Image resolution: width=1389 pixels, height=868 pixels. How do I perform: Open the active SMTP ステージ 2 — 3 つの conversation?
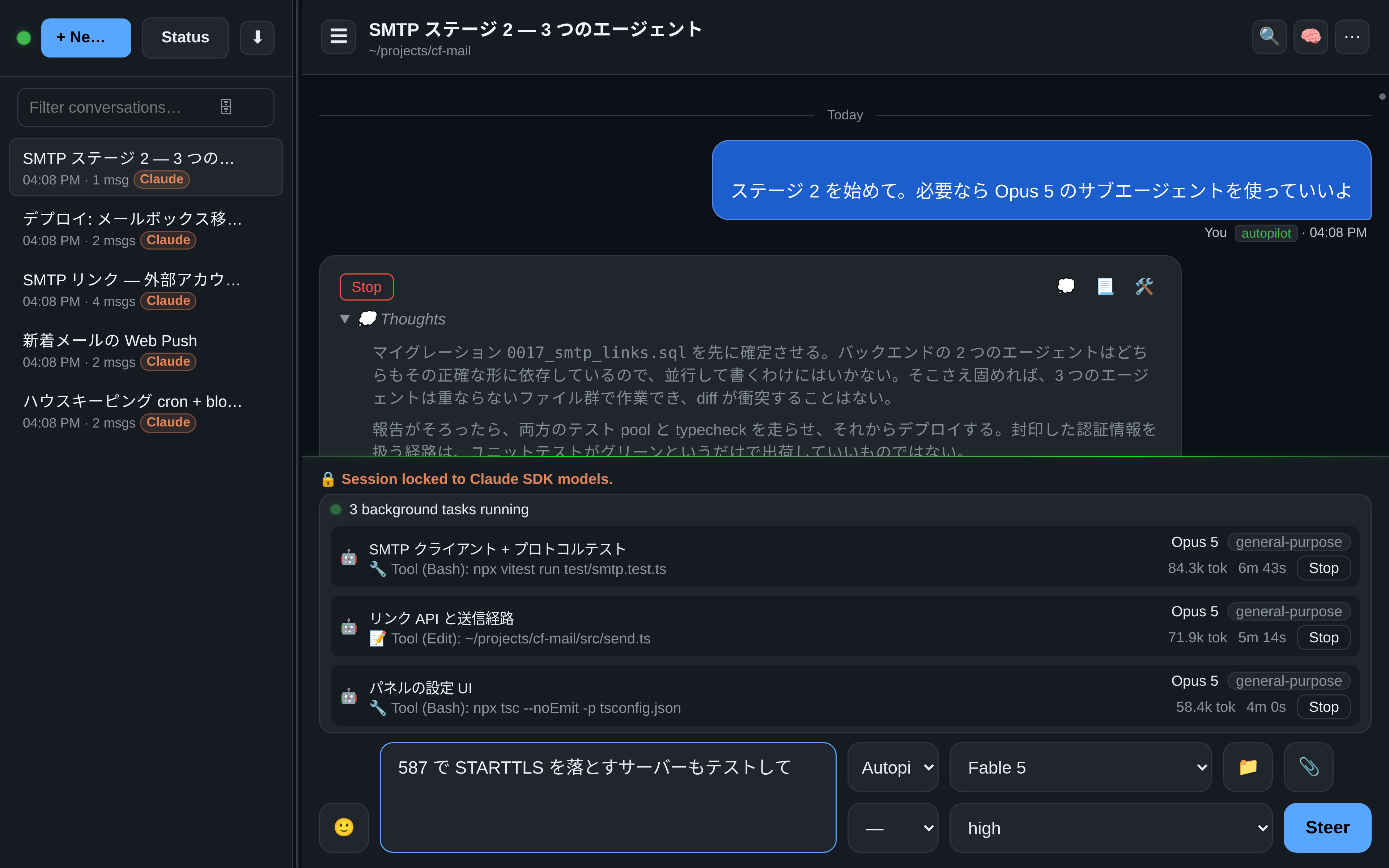[x=146, y=167]
